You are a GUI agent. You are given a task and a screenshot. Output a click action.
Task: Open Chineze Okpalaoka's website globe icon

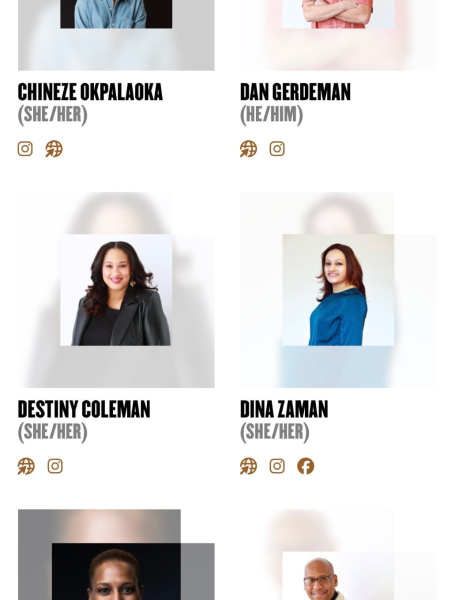click(x=54, y=149)
